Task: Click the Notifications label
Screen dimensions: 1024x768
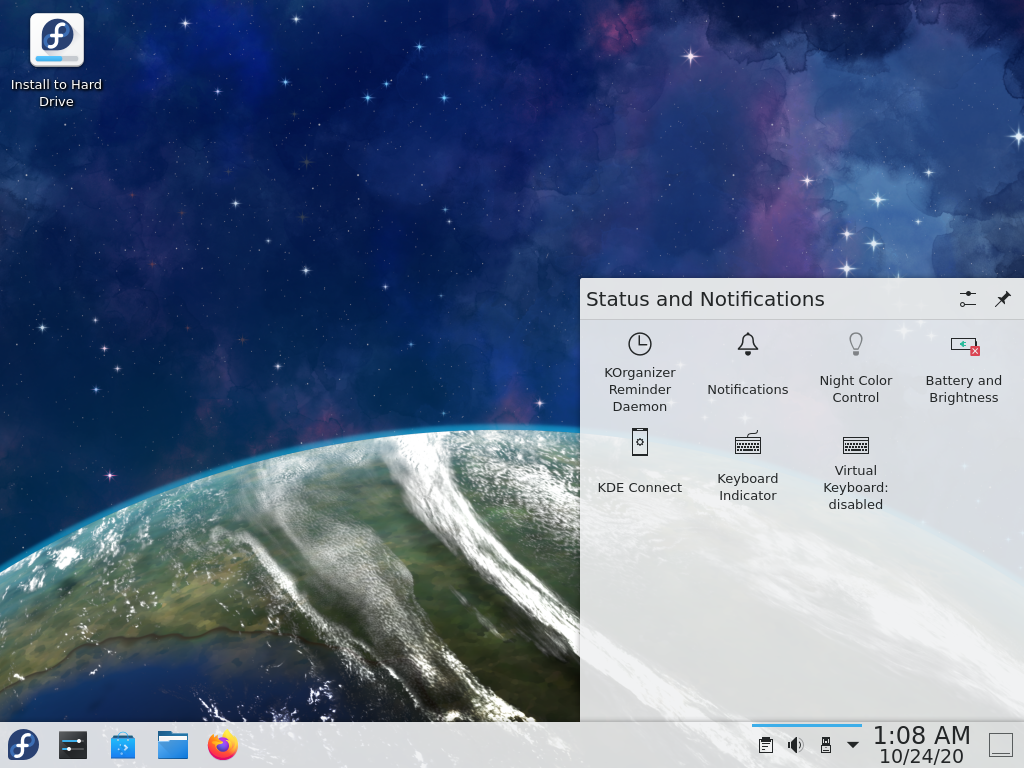Action: (x=748, y=389)
